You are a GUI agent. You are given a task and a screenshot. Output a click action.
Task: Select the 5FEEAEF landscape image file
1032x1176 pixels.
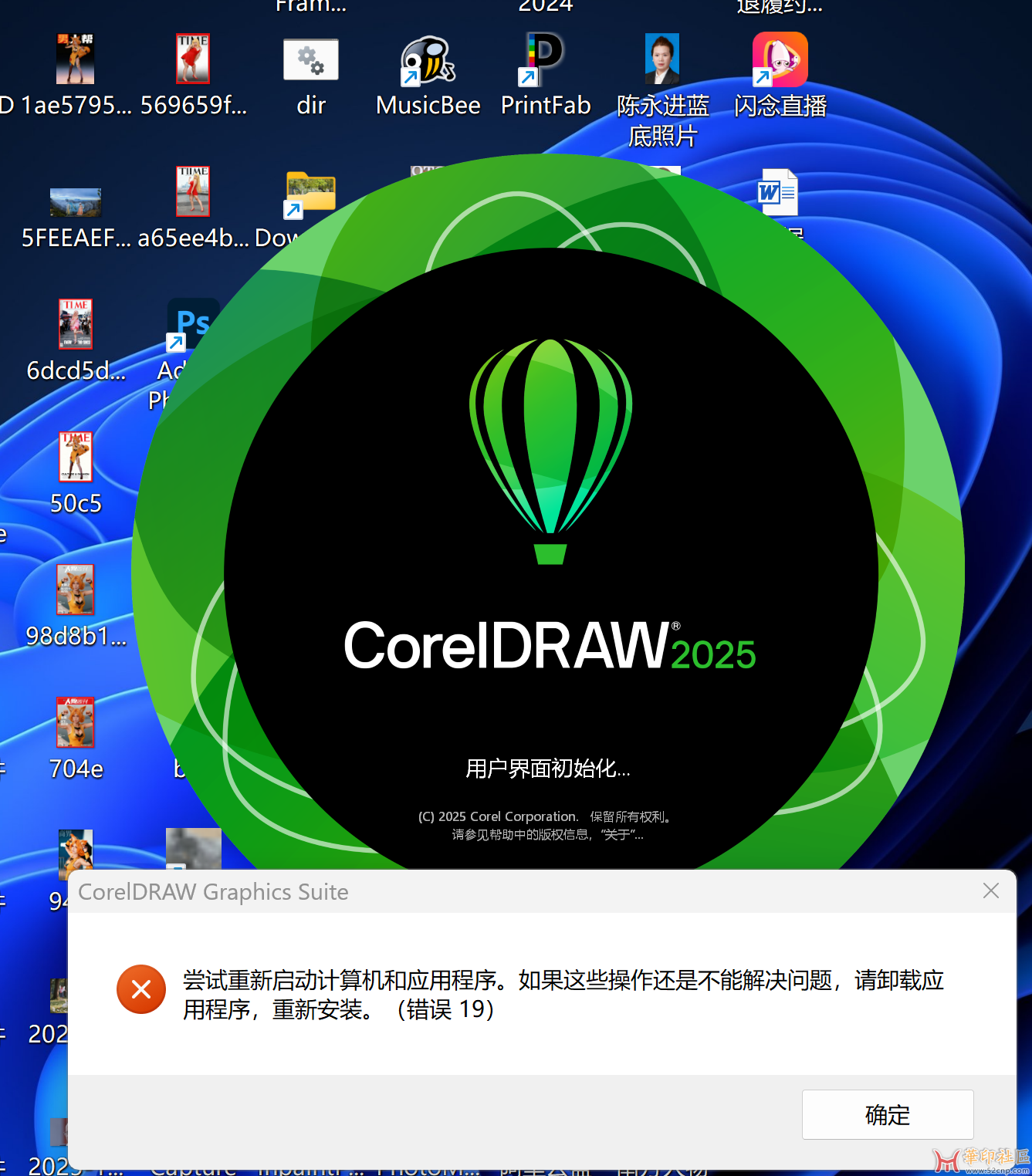click(x=76, y=202)
